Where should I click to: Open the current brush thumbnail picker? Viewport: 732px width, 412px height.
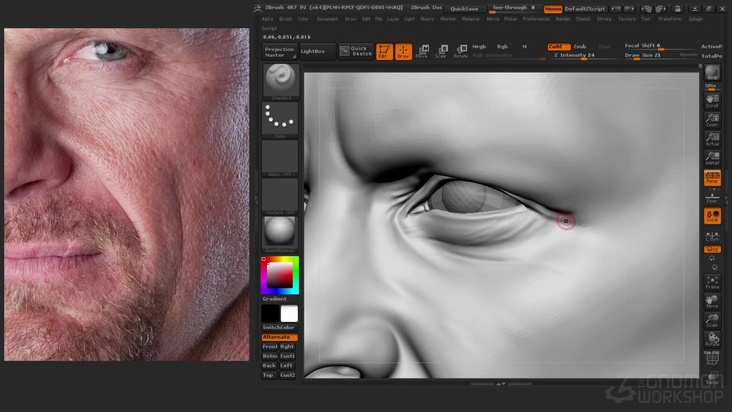click(x=280, y=80)
